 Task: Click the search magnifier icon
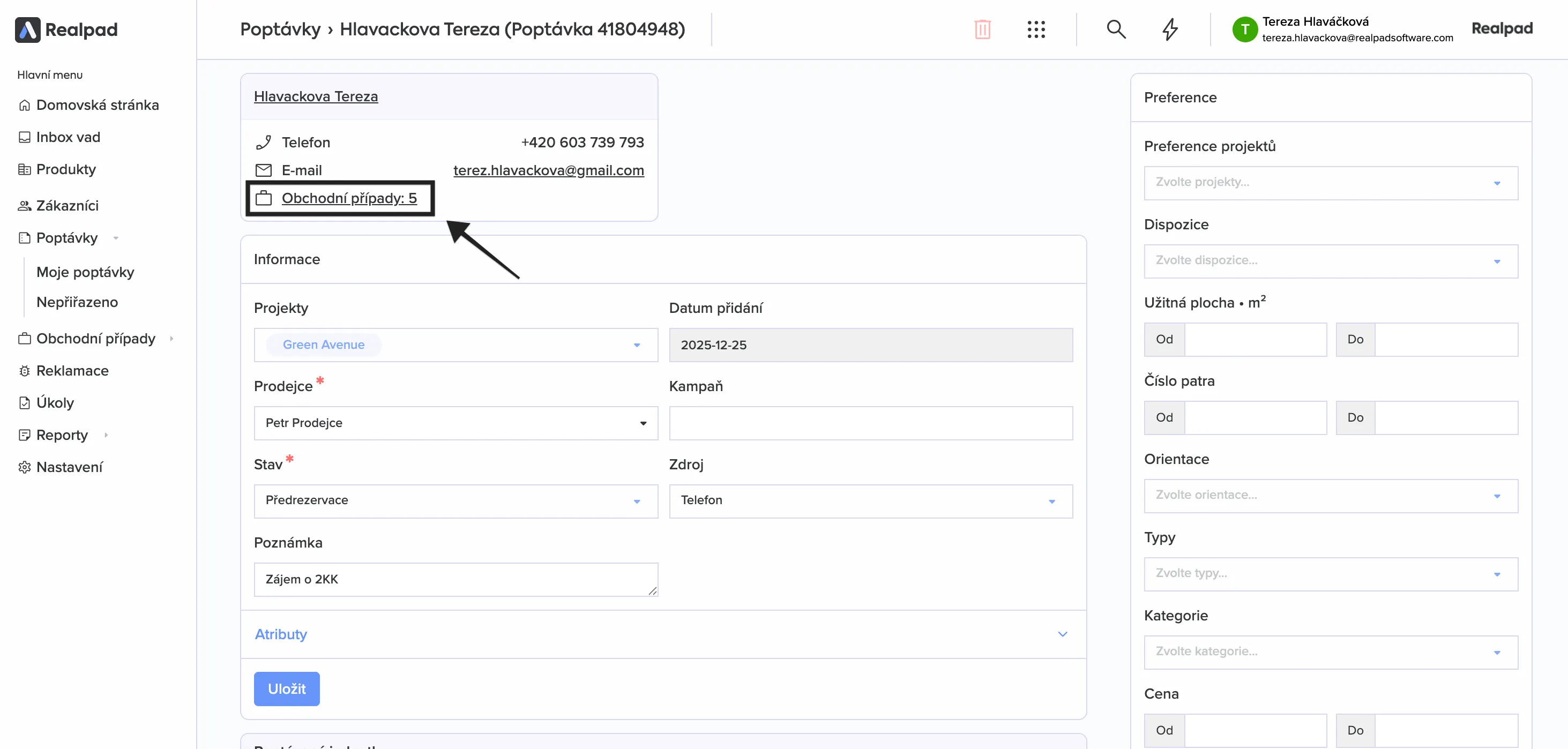coord(1116,29)
